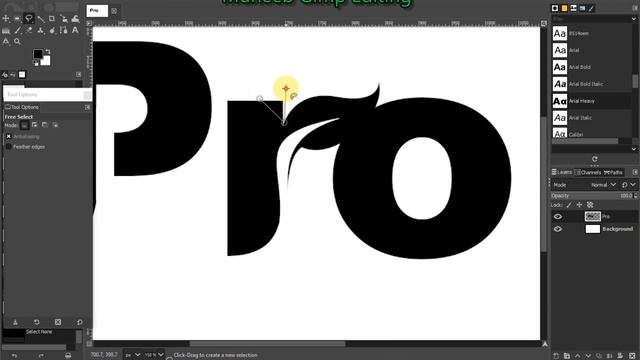Image resolution: width=640 pixels, height=360 pixels.
Task: Save tool preset in Tool Options
Action: coord(15,322)
